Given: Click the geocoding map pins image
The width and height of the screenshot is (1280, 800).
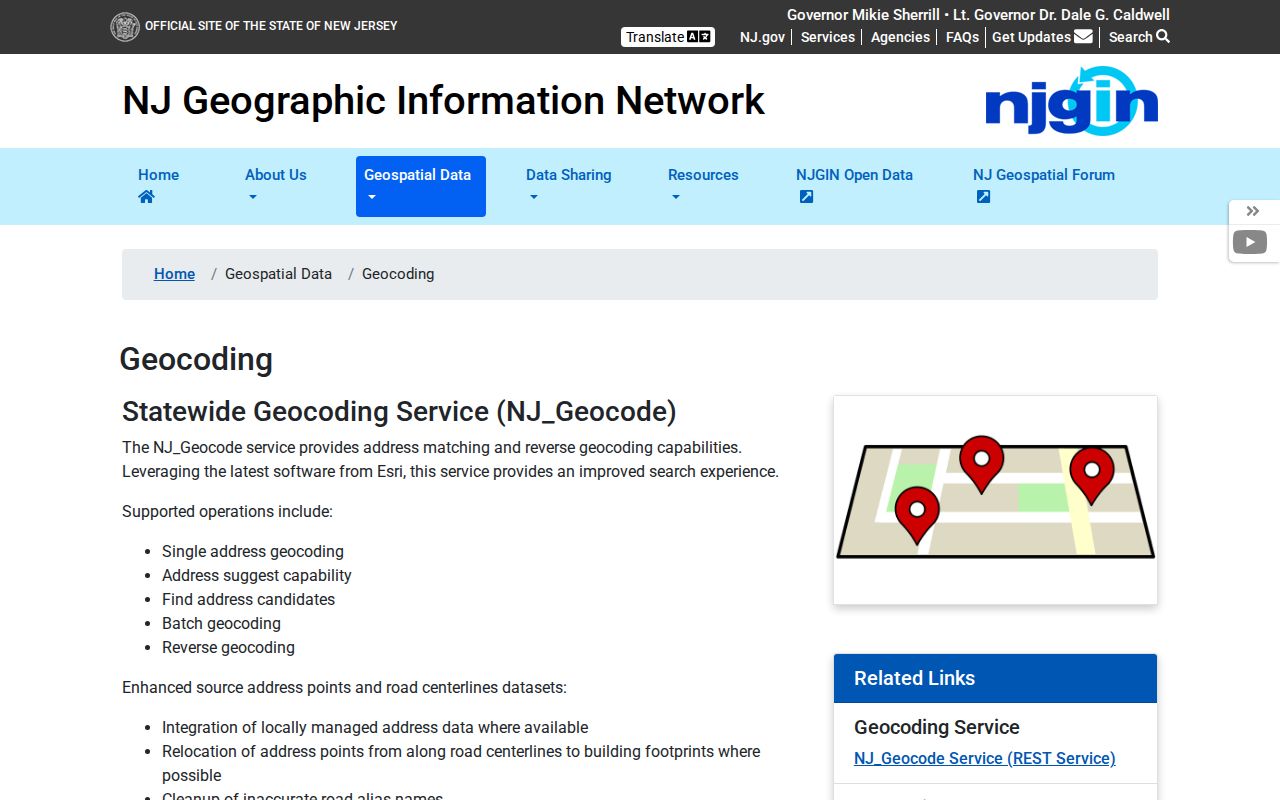Looking at the screenshot, I should pos(995,500).
